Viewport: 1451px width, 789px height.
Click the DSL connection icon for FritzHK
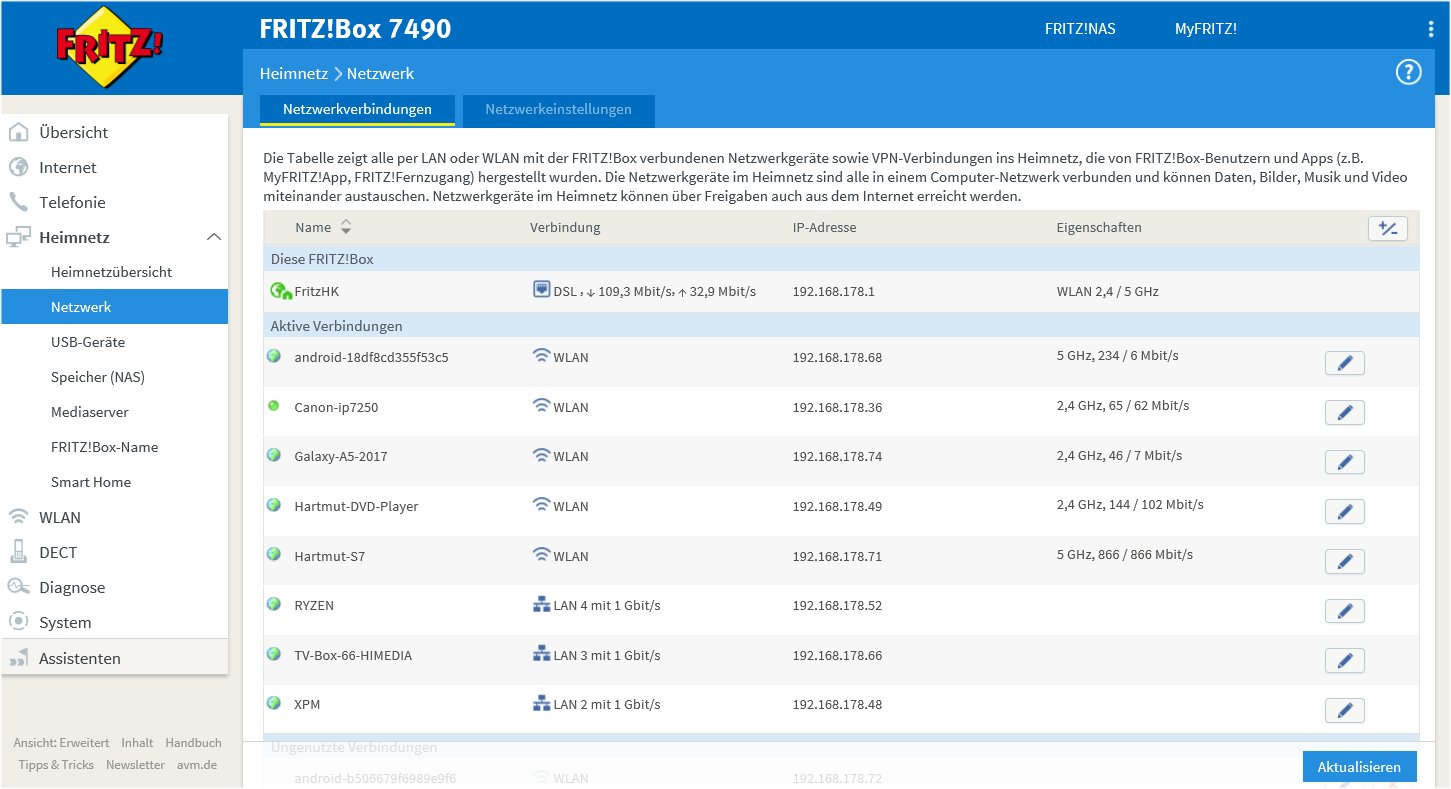tap(541, 290)
